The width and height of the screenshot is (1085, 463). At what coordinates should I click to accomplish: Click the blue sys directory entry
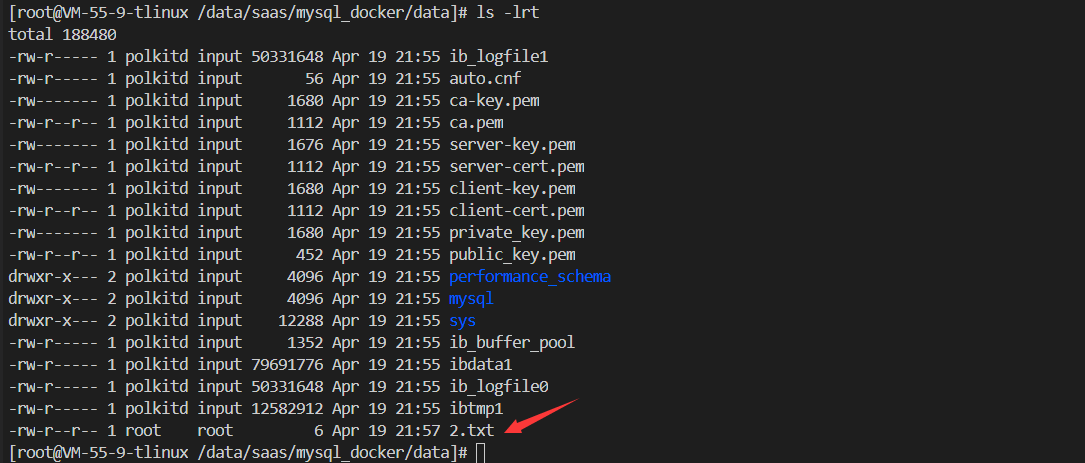pyautogui.click(x=462, y=321)
